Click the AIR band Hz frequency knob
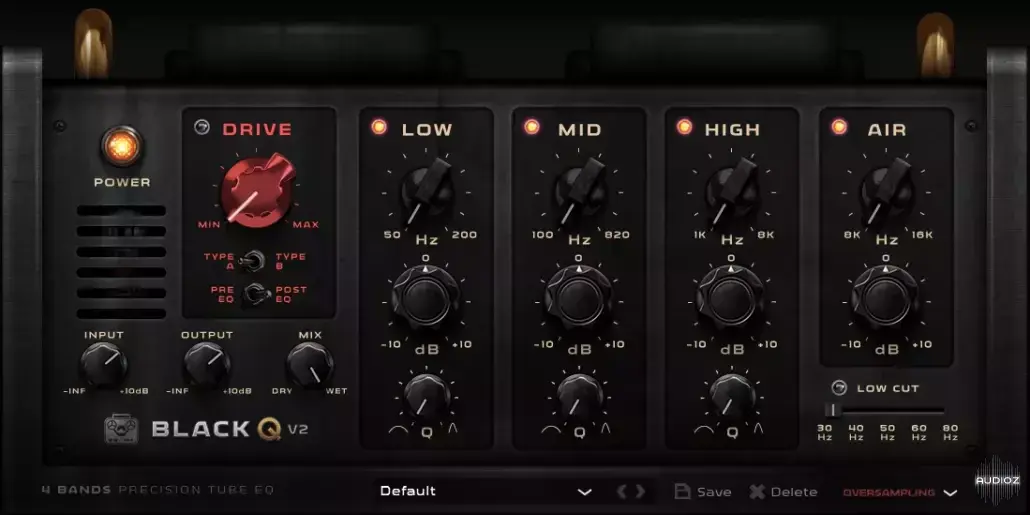The height and width of the screenshot is (515, 1030). coord(887,192)
